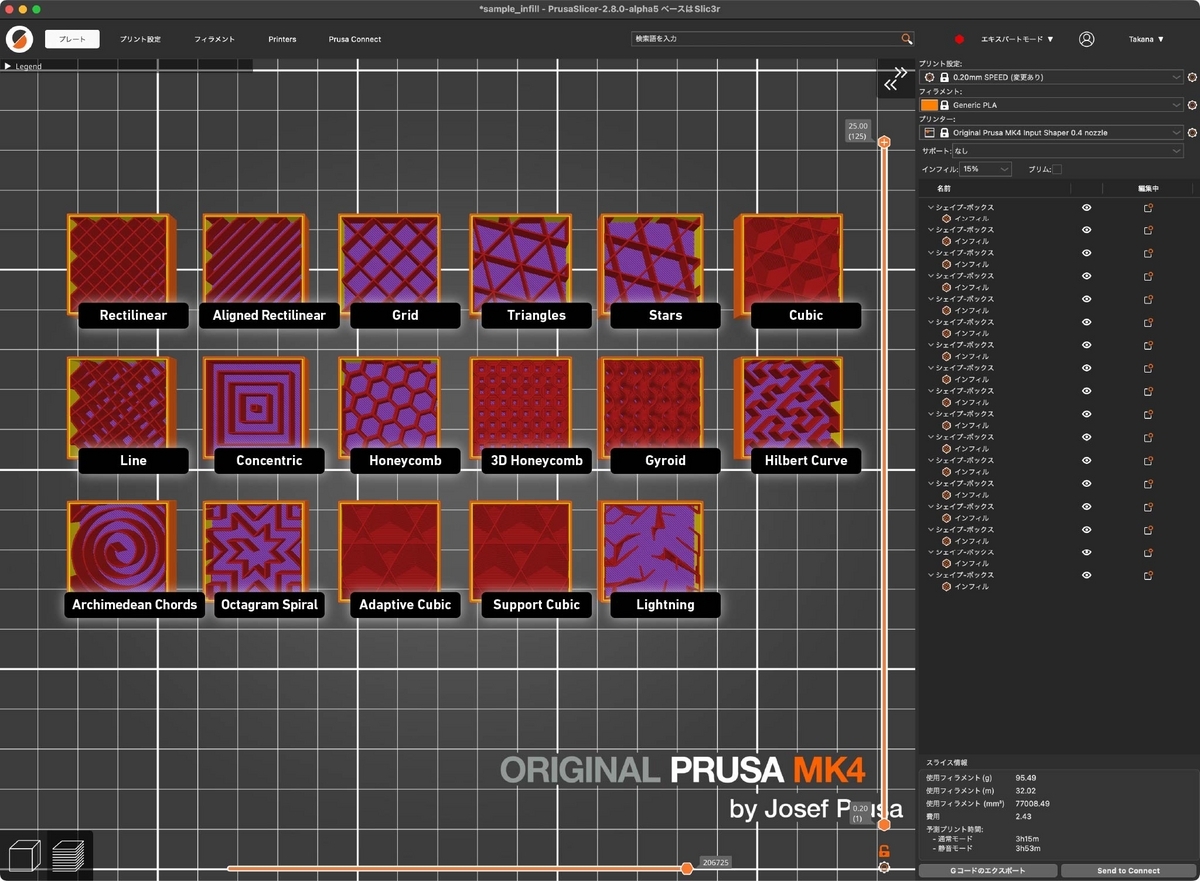Hide last シェイプ-ボックス via eye icon
The image size is (1200, 881).
tap(1086, 575)
